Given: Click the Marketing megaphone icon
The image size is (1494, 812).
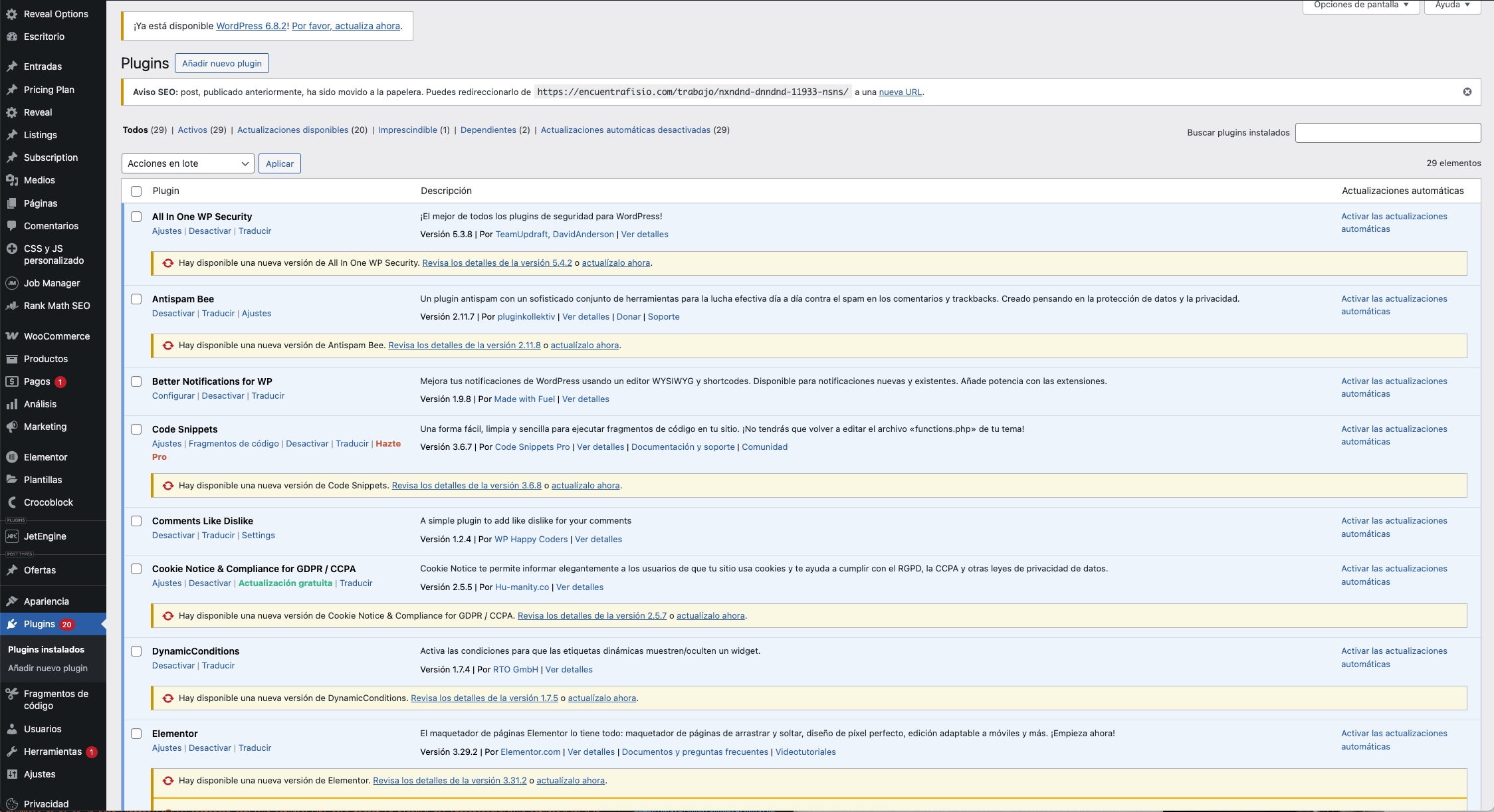Looking at the screenshot, I should [11, 427].
